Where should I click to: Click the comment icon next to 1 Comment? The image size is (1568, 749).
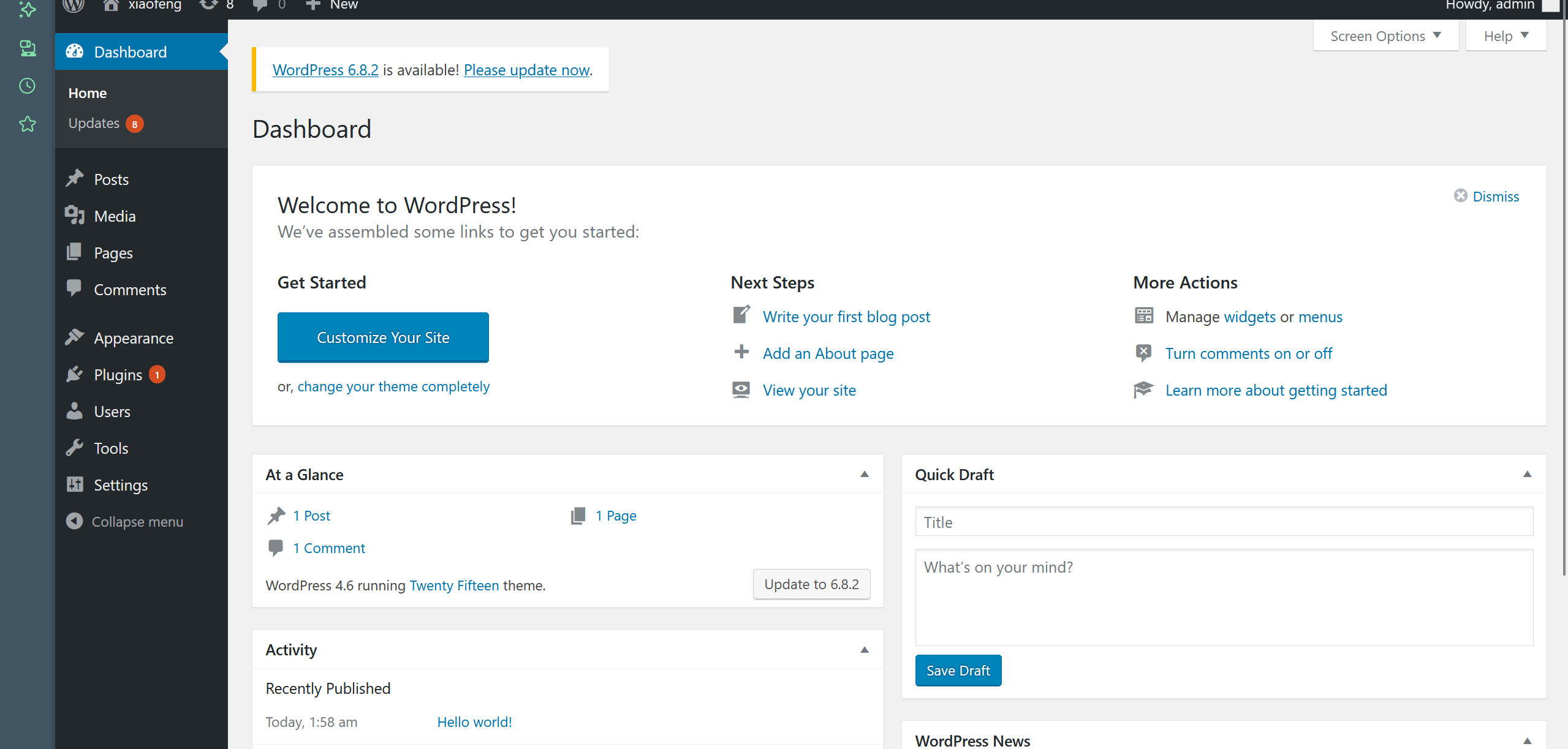pyautogui.click(x=276, y=548)
